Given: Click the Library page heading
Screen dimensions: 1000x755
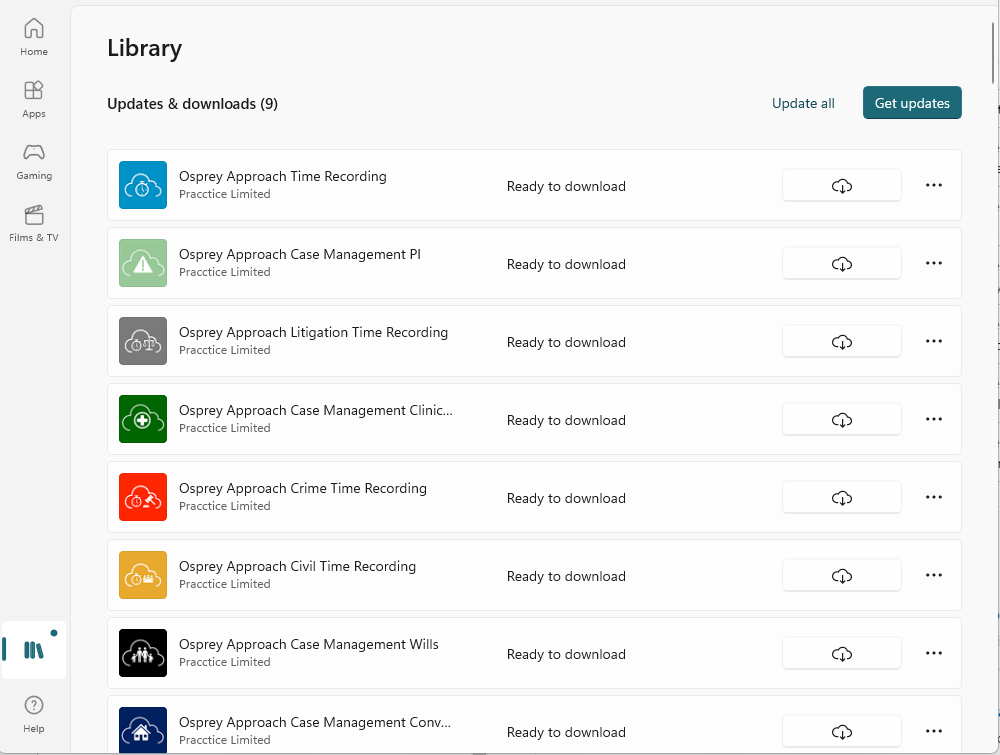Looking at the screenshot, I should click(x=145, y=48).
